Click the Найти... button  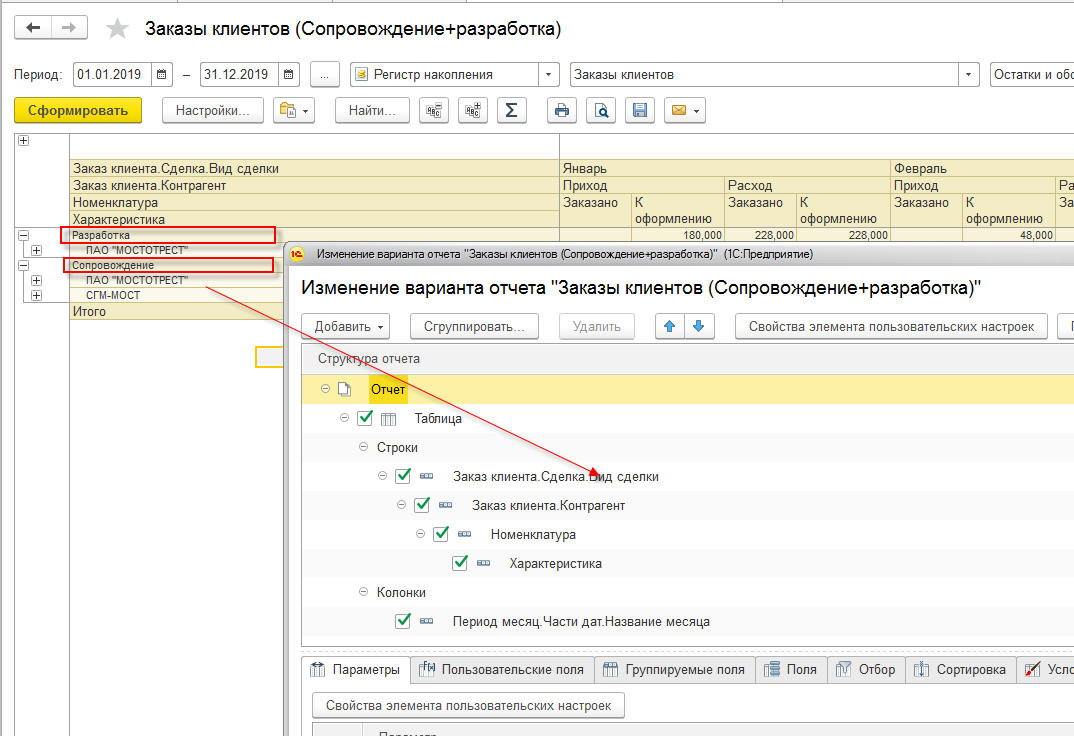click(372, 110)
